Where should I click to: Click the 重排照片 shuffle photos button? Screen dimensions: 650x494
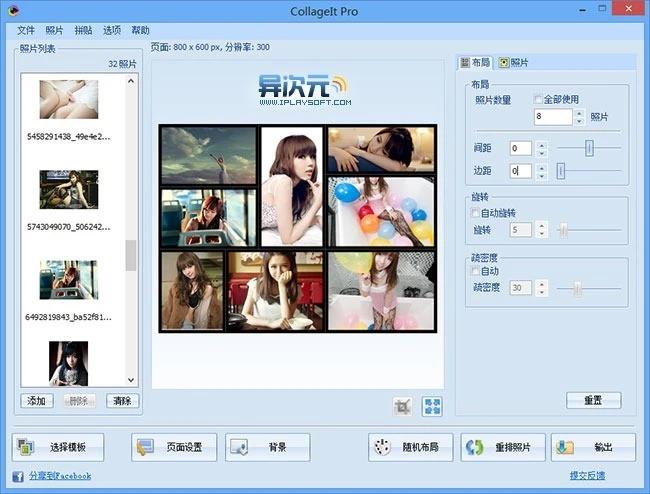tap(503, 447)
